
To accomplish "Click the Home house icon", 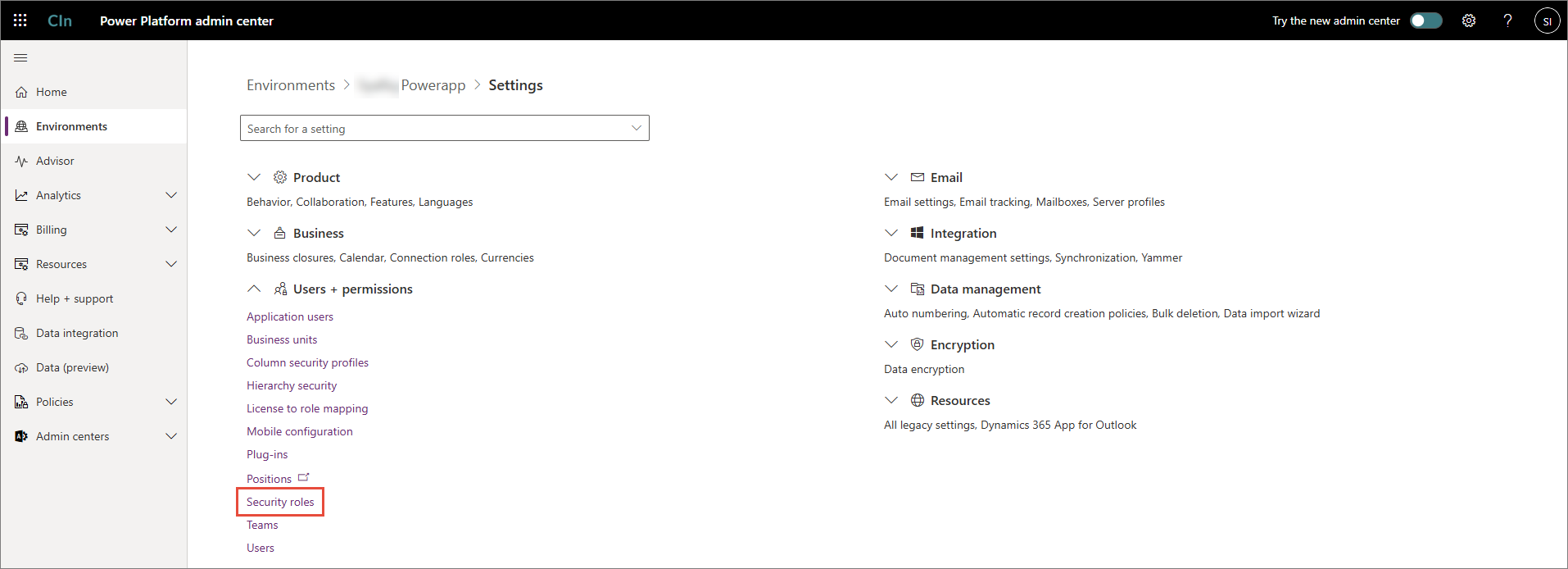I will click(21, 92).
